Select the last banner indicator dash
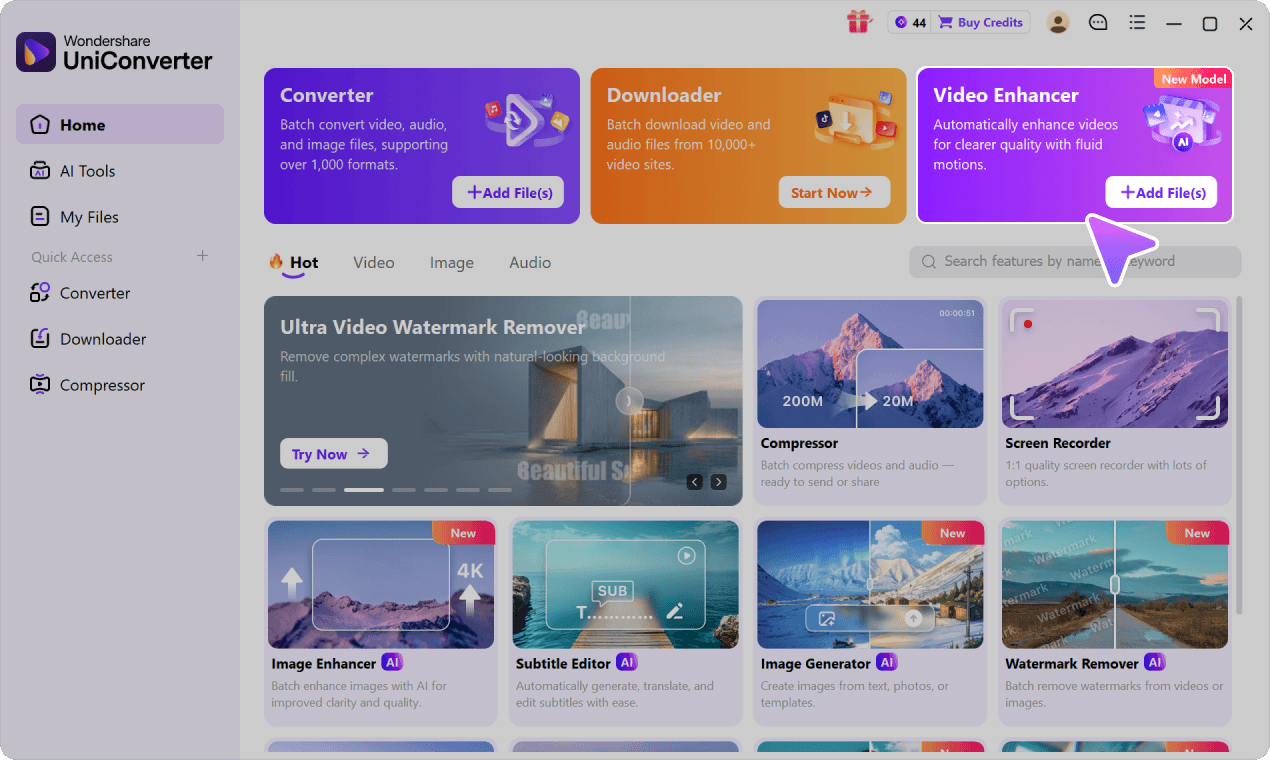This screenshot has height=760, width=1270. coord(500,490)
